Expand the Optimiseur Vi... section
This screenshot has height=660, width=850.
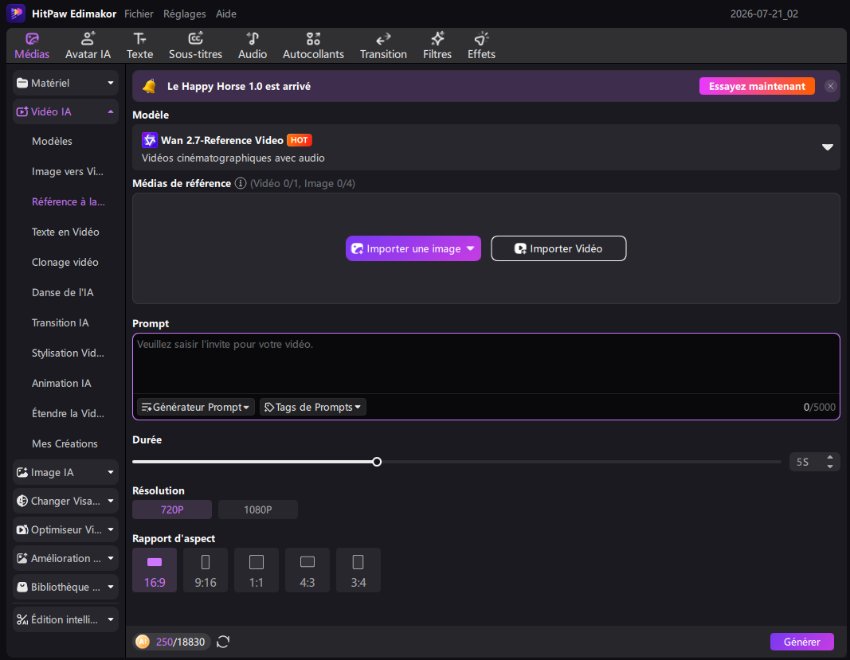point(66,530)
